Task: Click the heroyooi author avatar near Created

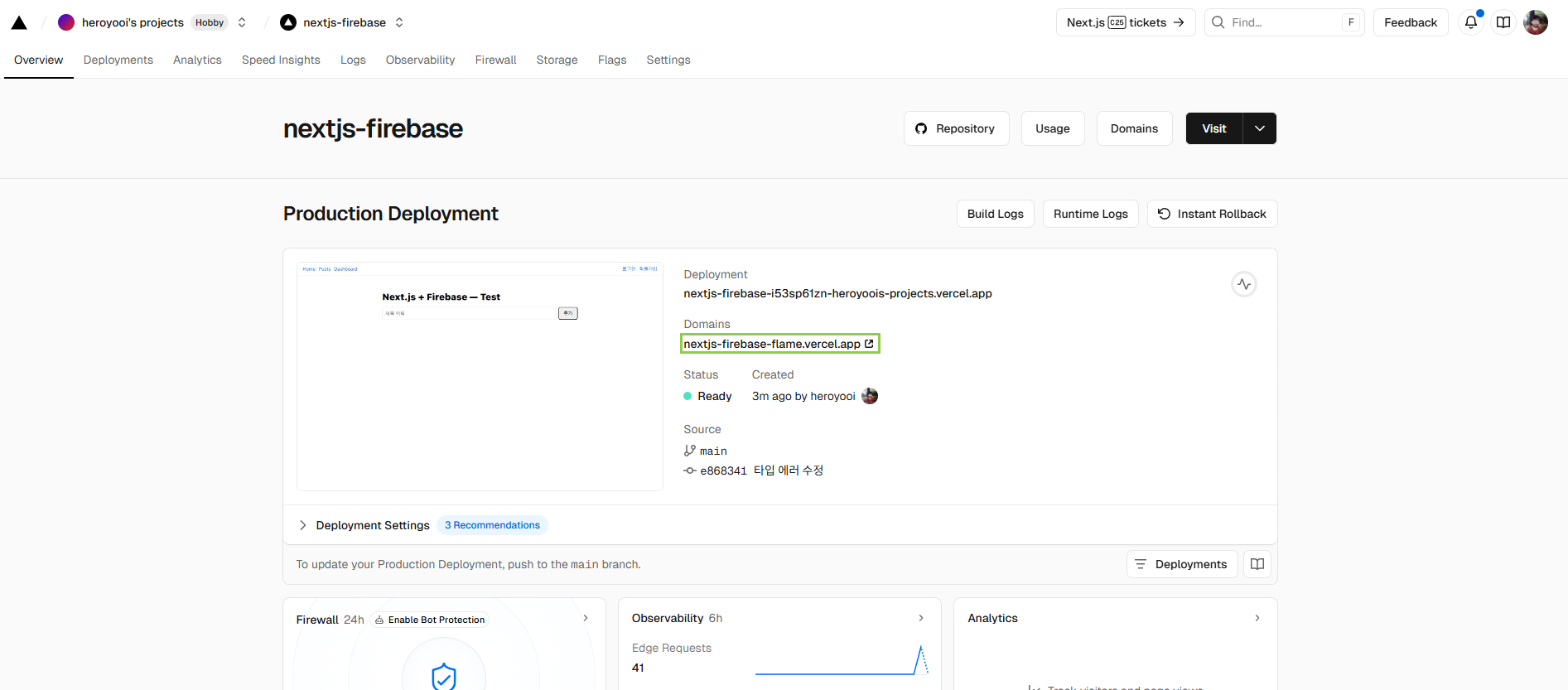Action: (x=870, y=396)
